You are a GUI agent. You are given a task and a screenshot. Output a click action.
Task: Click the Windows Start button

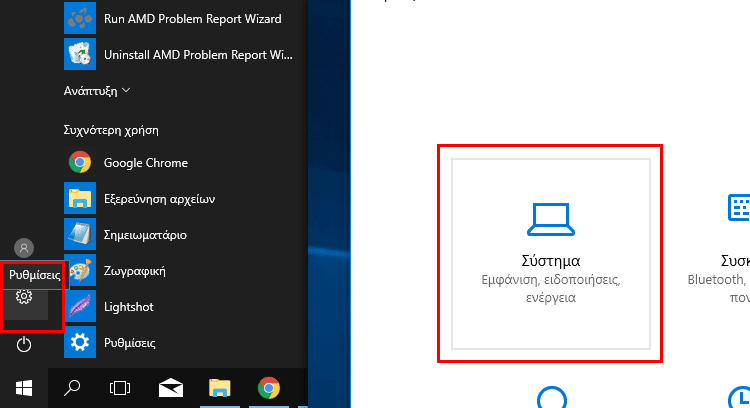coord(24,387)
